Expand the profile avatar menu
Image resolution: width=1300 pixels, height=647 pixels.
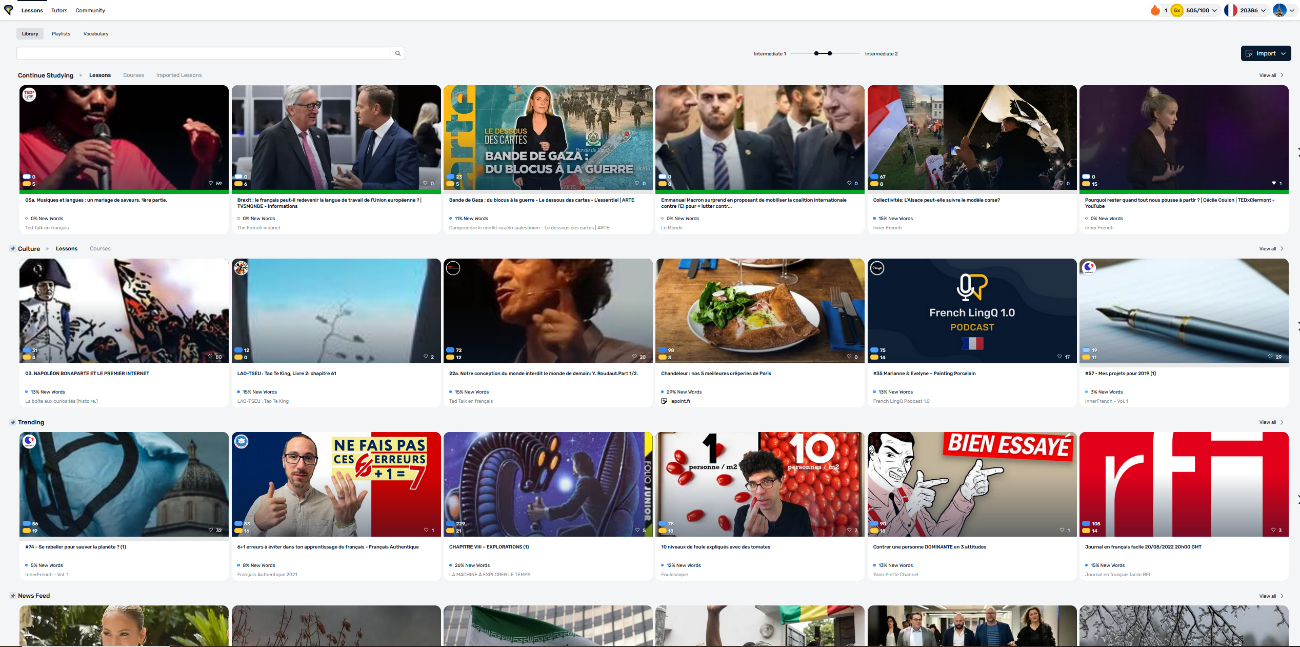tap(1283, 10)
